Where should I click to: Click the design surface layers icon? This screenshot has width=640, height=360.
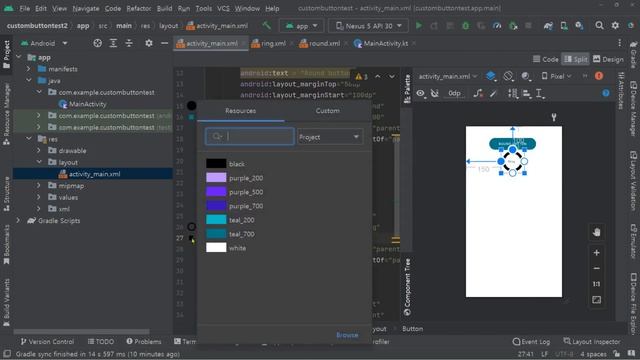(491, 76)
